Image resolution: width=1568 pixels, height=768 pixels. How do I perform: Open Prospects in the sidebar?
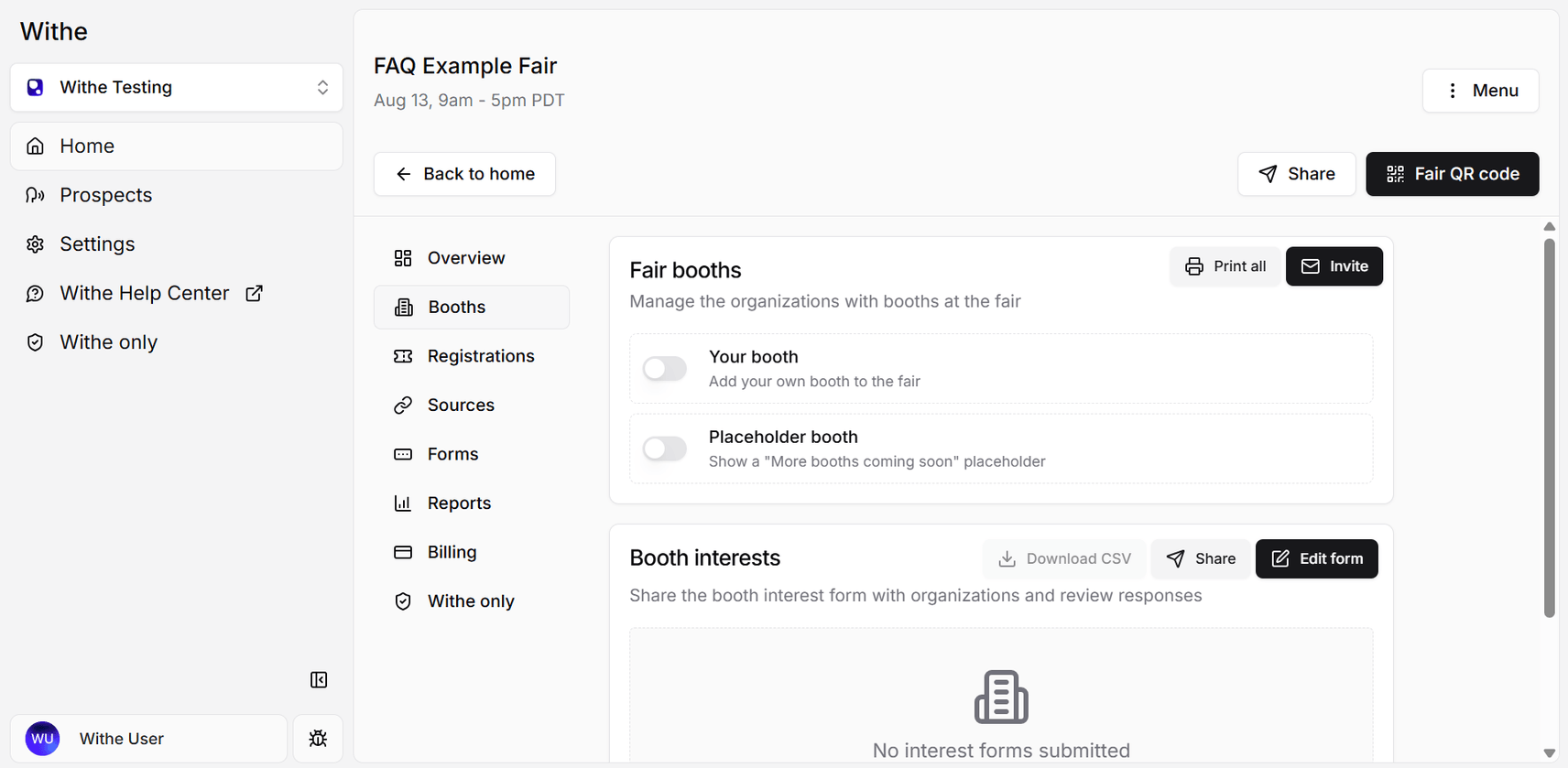[177, 195]
